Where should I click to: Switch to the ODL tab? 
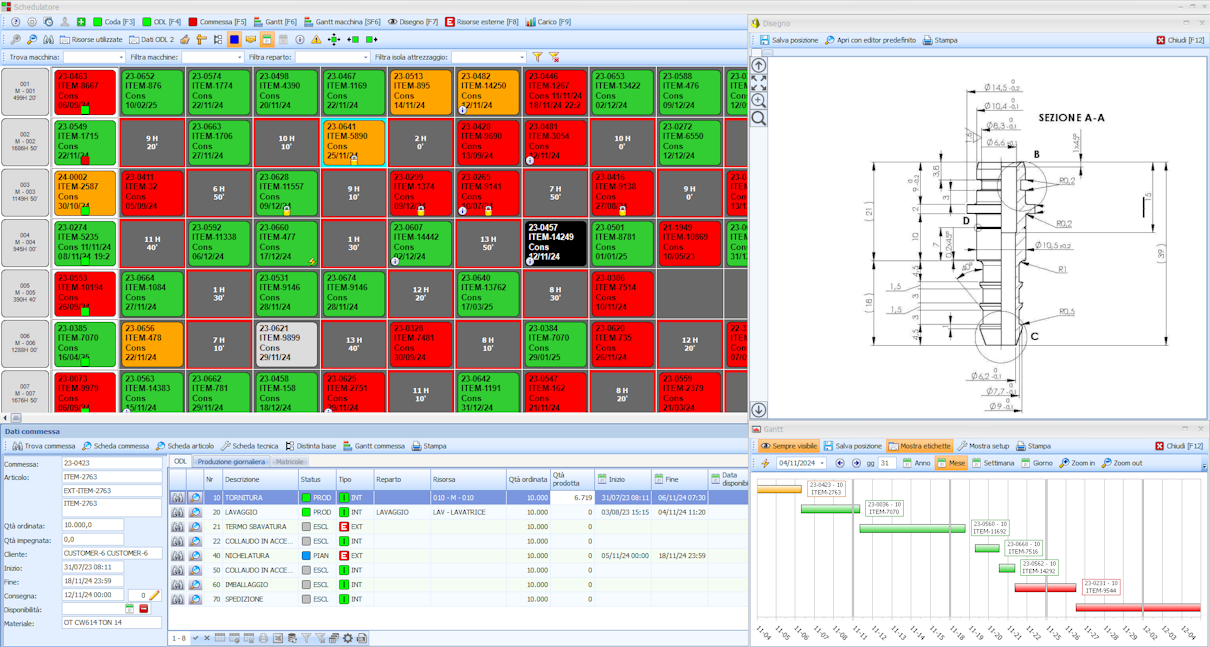tap(180, 461)
